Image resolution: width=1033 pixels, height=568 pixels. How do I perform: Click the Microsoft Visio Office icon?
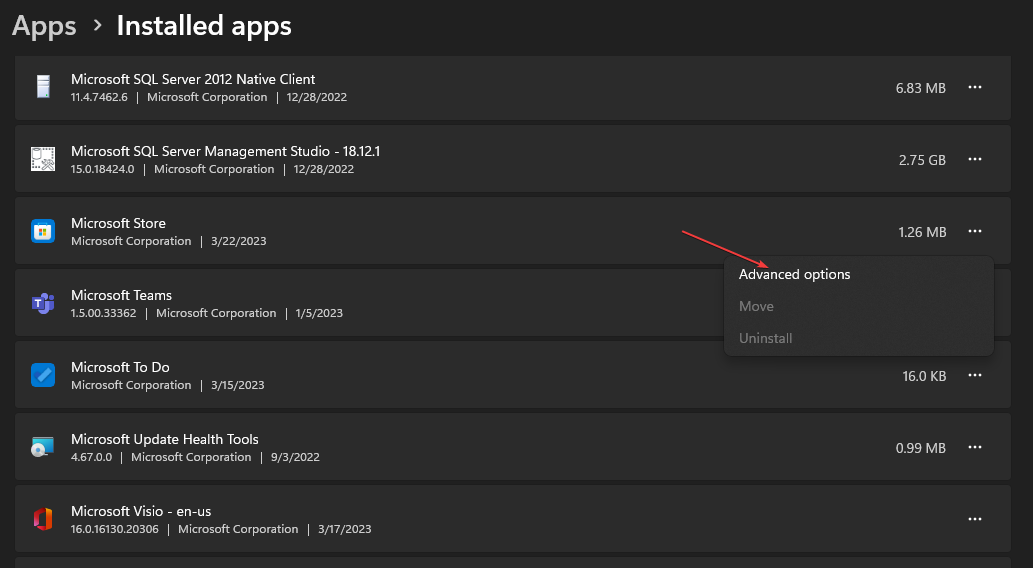click(43, 519)
